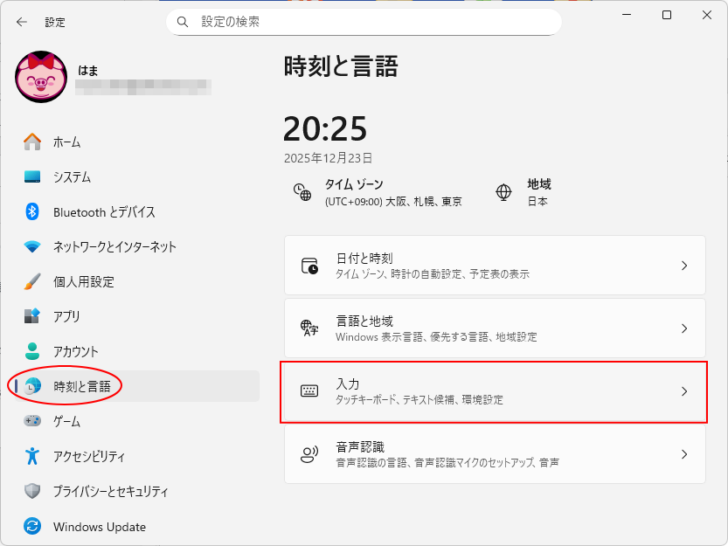Open アクセシビリティ in the sidebar
The width and height of the screenshot is (728, 546).
136,456
